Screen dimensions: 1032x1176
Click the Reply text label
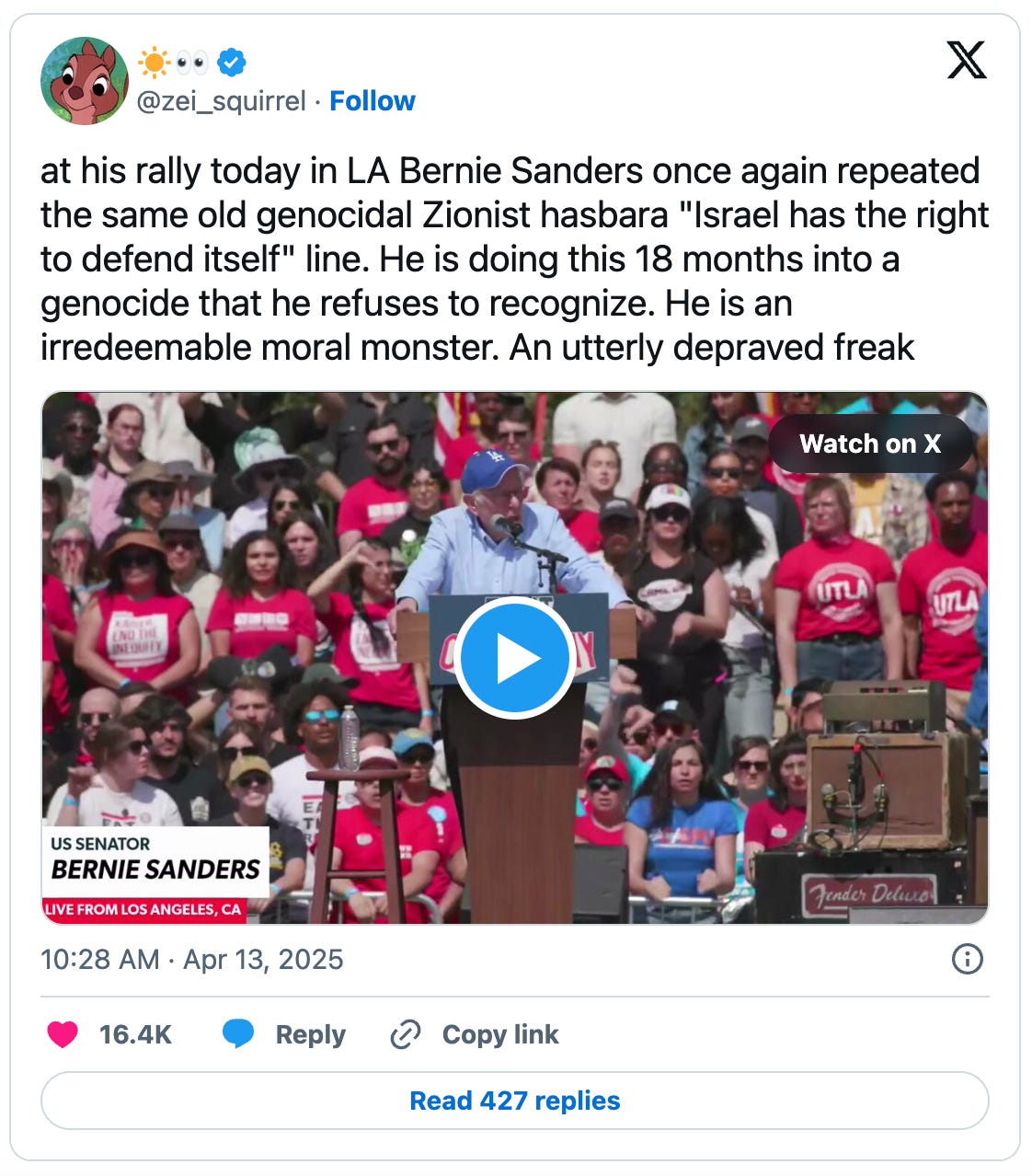pyautogui.click(x=310, y=1034)
